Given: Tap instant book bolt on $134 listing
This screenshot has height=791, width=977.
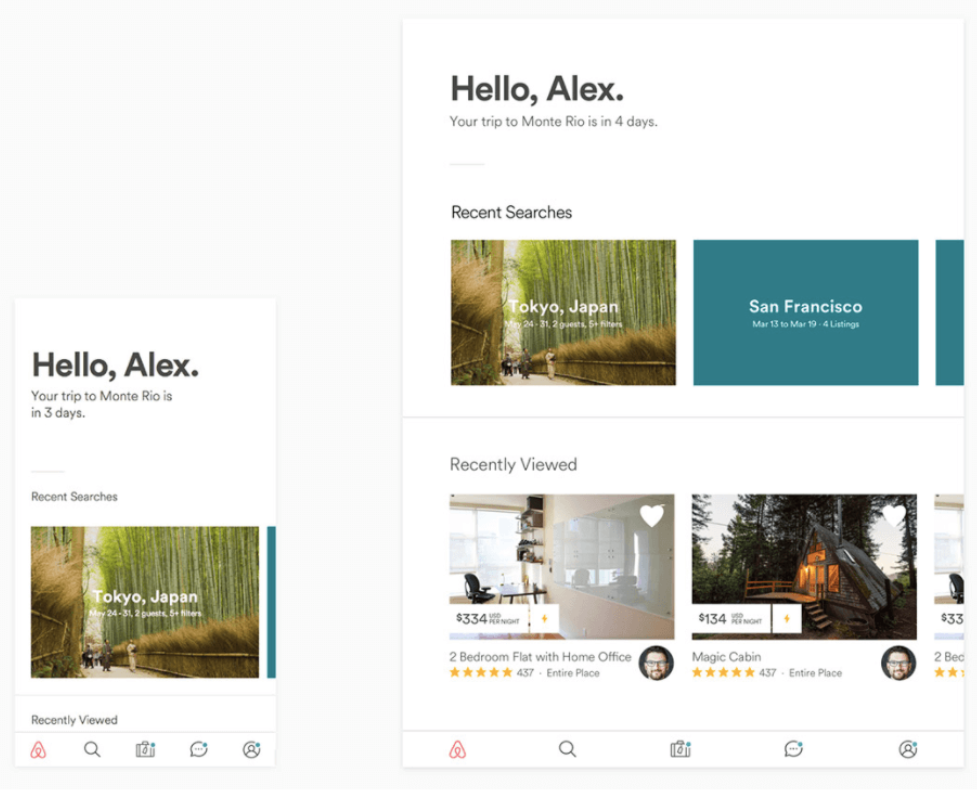Looking at the screenshot, I should tap(786, 619).
